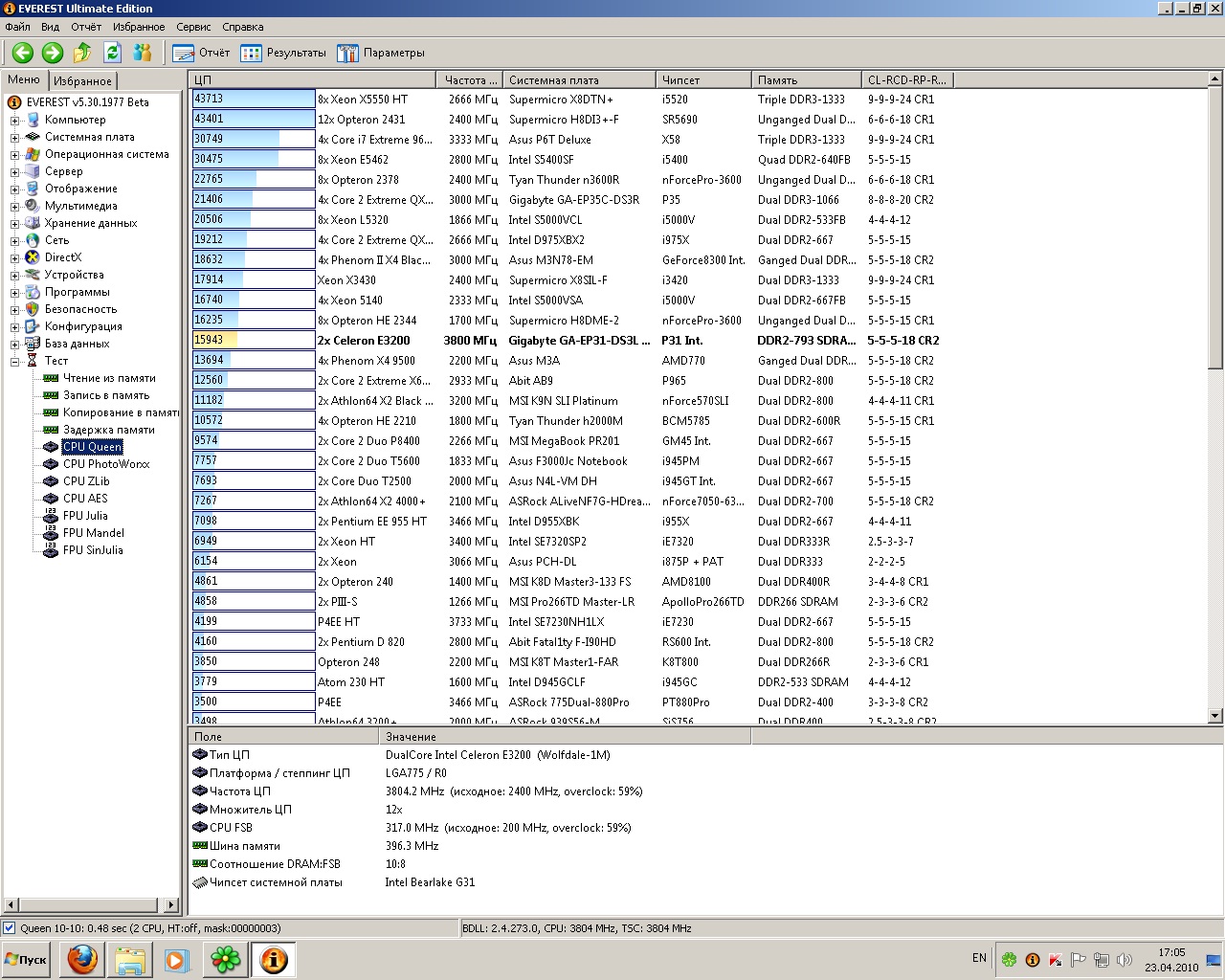Viewport: 1225px width, 980px height.
Task: Open the Справка menu
Action: point(242,27)
